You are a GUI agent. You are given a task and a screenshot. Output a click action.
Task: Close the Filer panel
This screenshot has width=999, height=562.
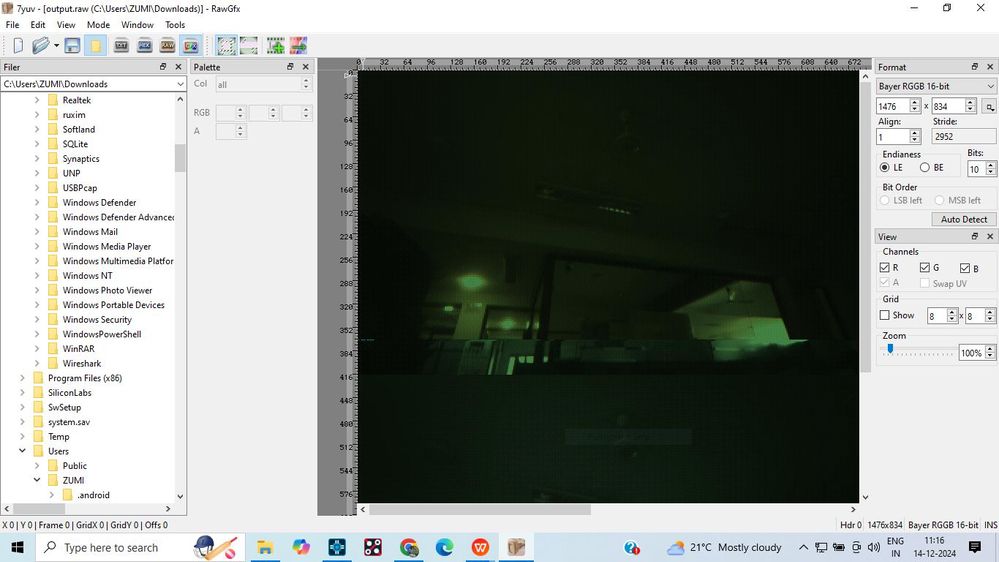(178, 66)
